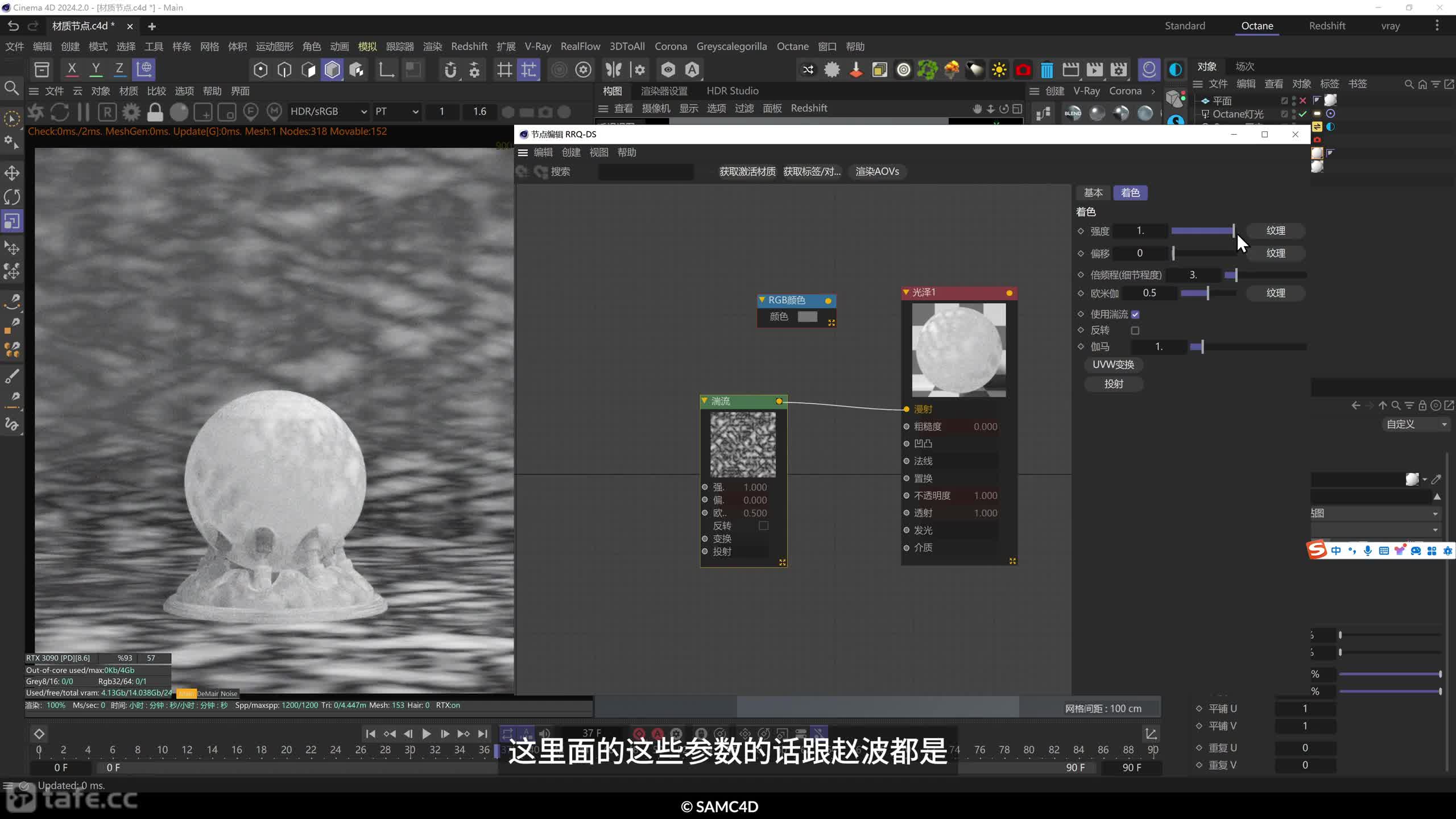Select the Scale tool in left toolbar
Image resolution: width=1456 pixels, height=819 pixels.
tap(12, 221)
